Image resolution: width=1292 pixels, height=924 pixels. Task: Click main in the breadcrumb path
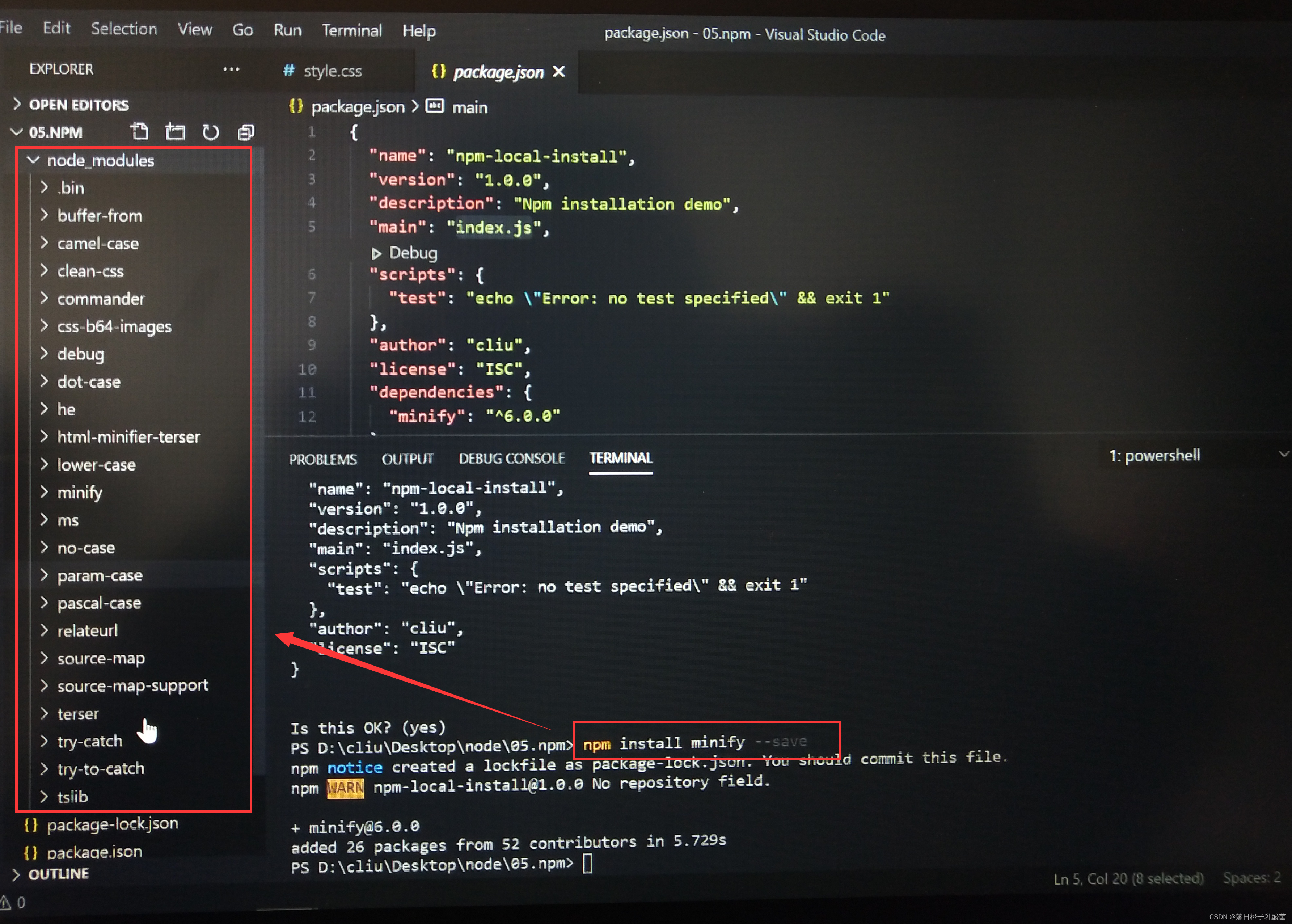click(469, 107)
